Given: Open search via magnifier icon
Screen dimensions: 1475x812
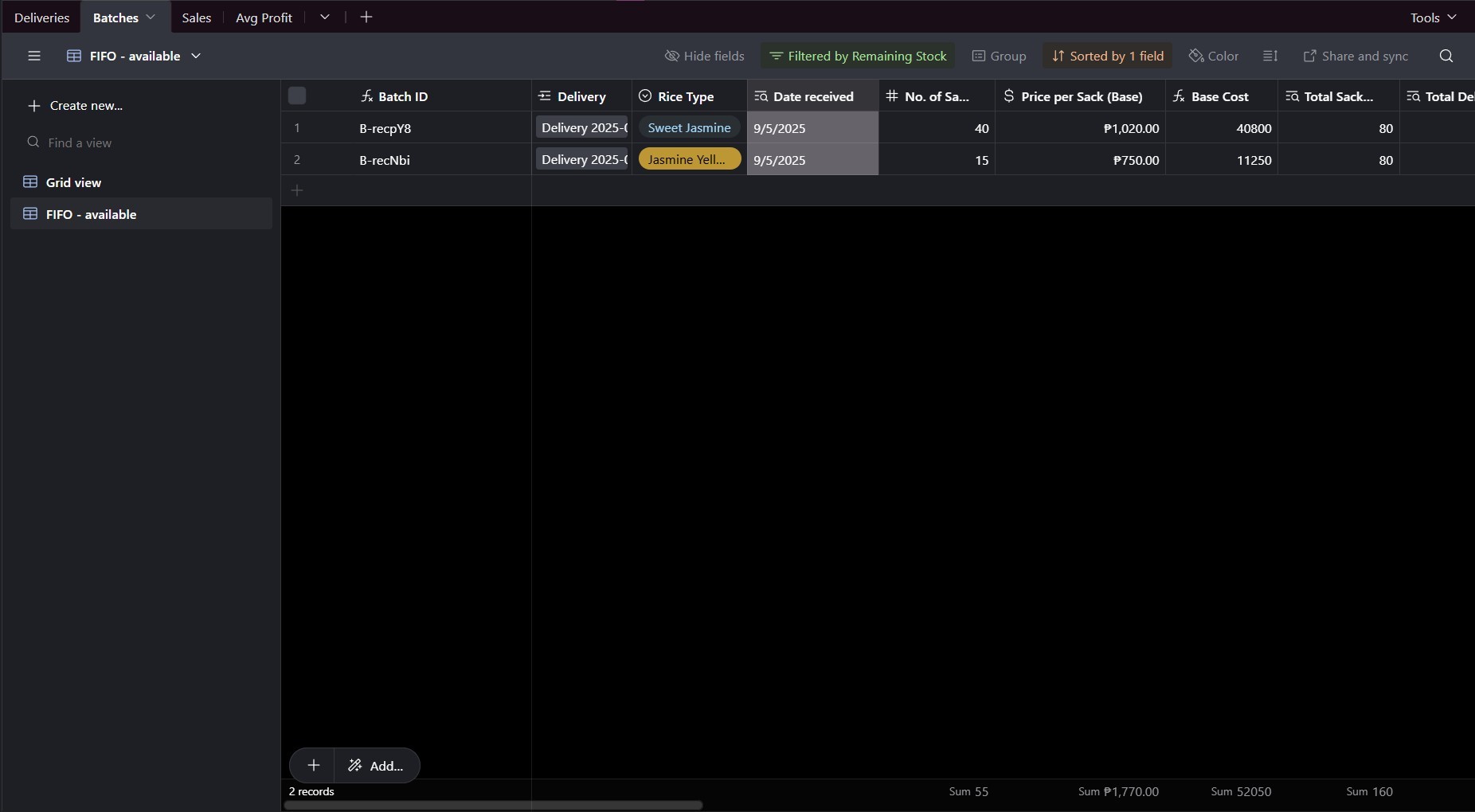Looking at the screenshot, I should [1446, 56].
